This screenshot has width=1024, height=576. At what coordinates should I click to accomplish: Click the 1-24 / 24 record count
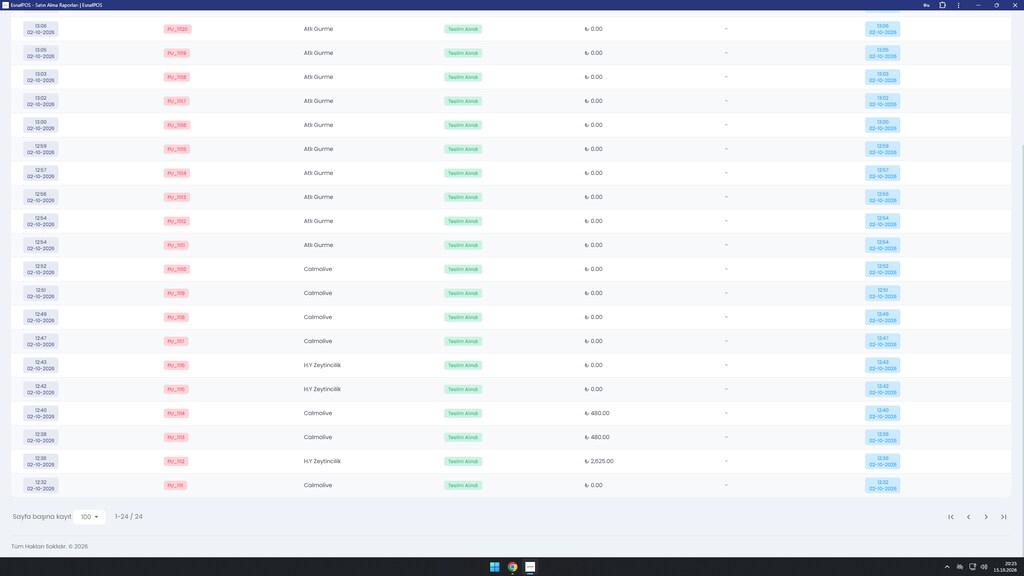(129, 517)
